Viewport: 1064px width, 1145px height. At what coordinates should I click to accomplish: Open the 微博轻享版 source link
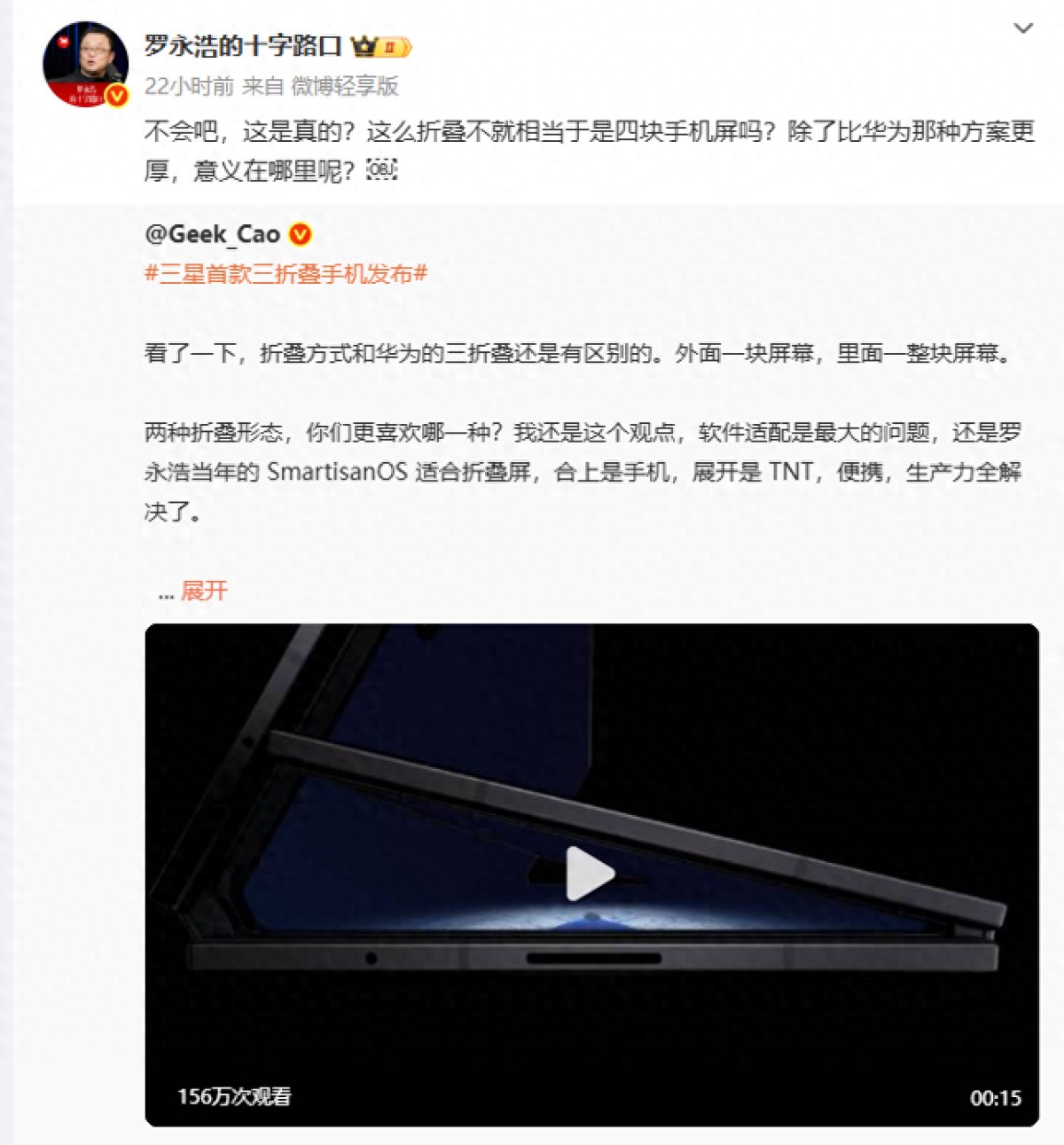point(345,86)
